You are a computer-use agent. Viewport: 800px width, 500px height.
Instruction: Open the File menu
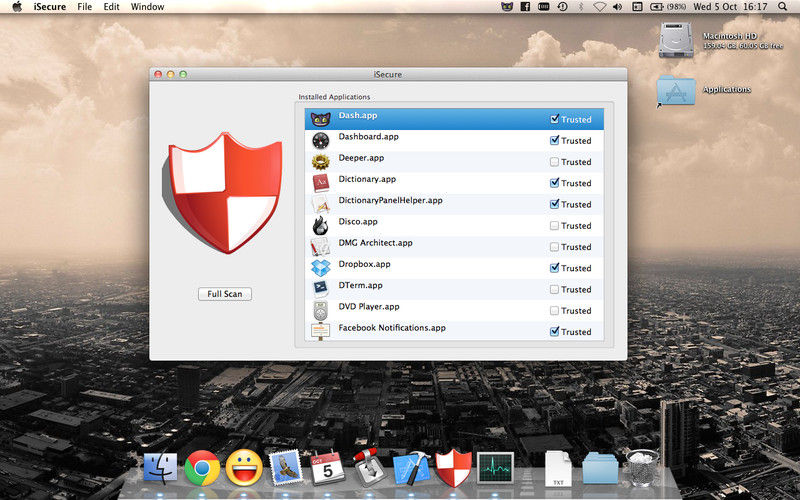coord(85,7)
